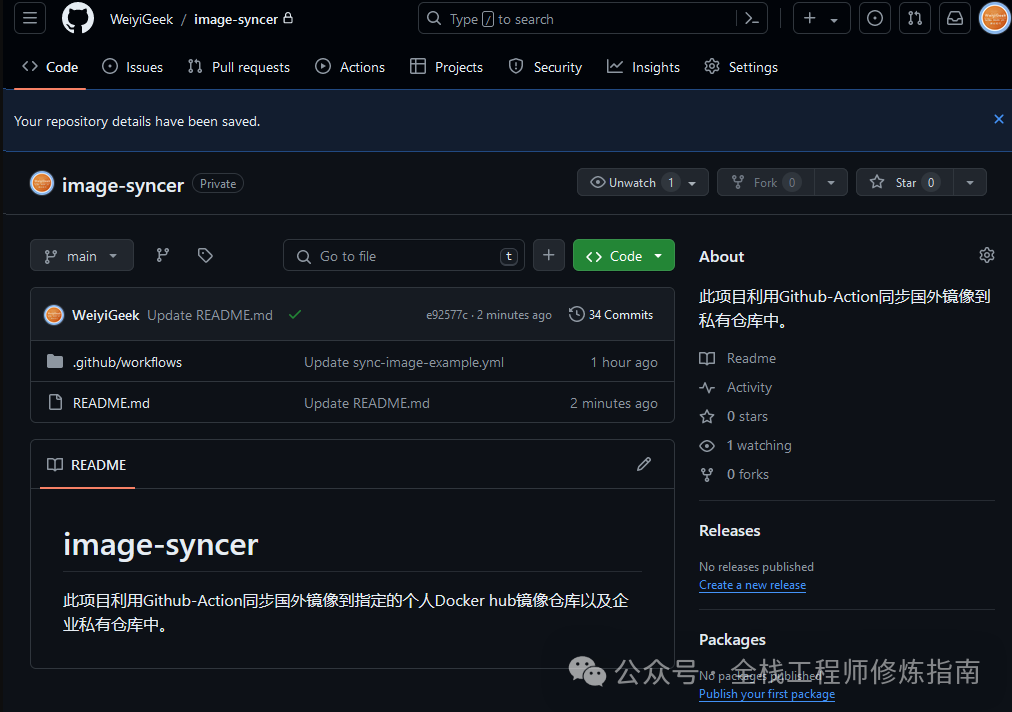
Task: Open the WeiyiGeek commit author link
Action: click(x=106, y=315)
